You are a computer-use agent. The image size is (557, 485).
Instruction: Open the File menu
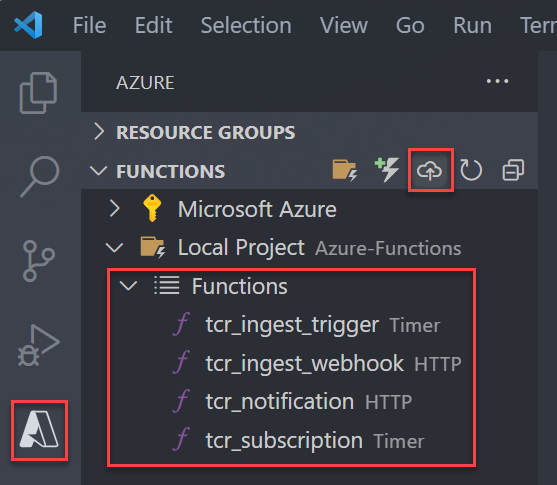[x=90, y=26]
